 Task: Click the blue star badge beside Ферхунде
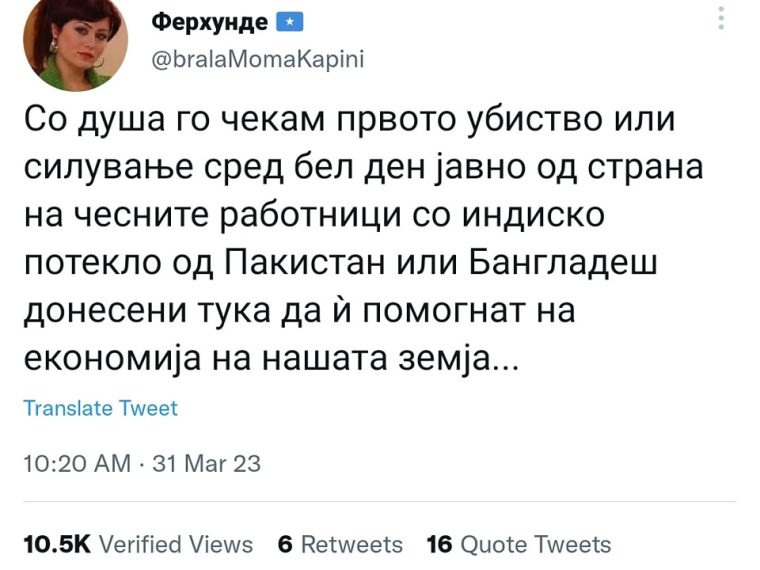click(x=289, y=22)
